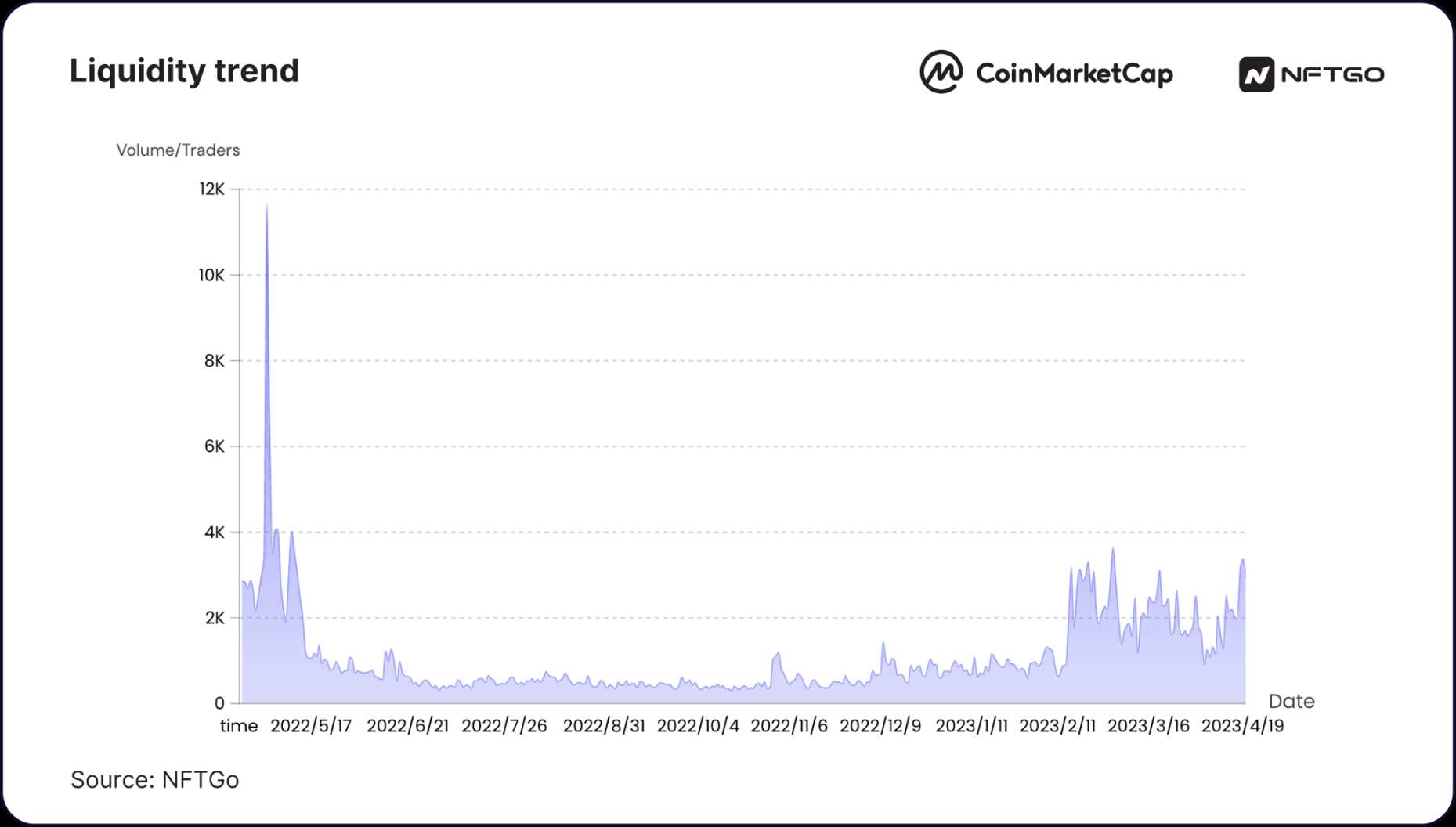Click the time label at axis origin

pos(239,726)
